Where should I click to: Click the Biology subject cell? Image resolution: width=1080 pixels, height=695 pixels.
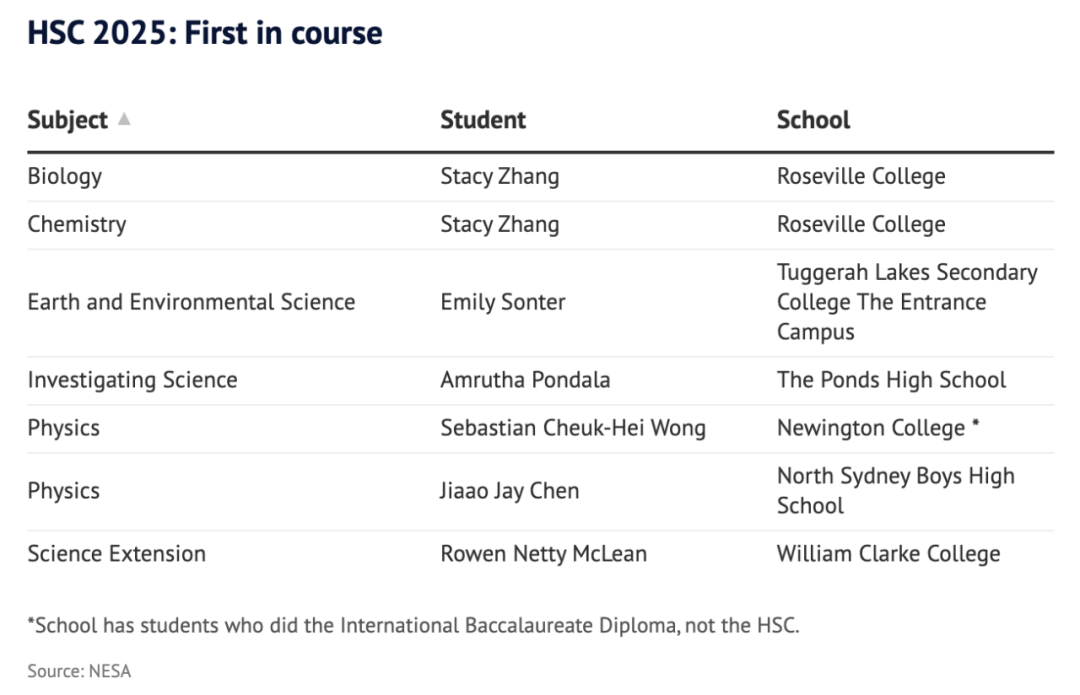pyautogui.click(x=65, y=177)
